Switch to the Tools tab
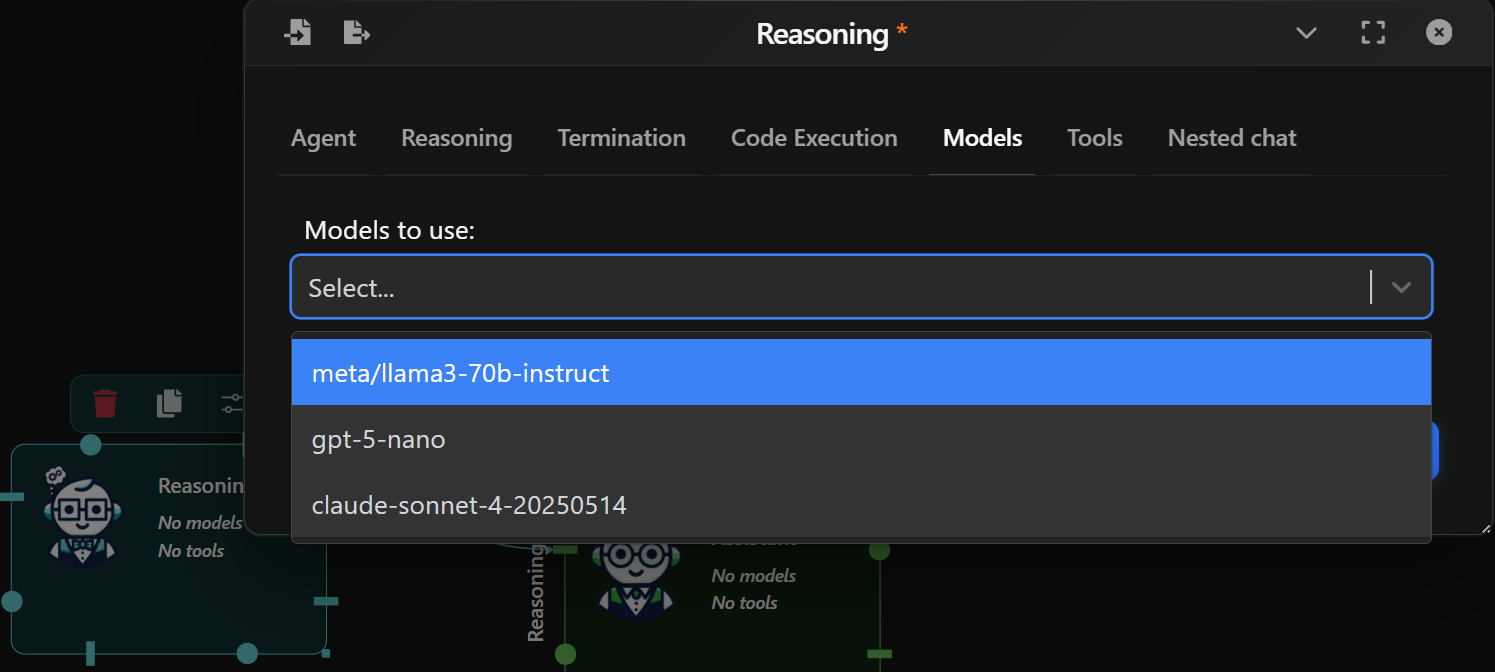 point(1094,138)
